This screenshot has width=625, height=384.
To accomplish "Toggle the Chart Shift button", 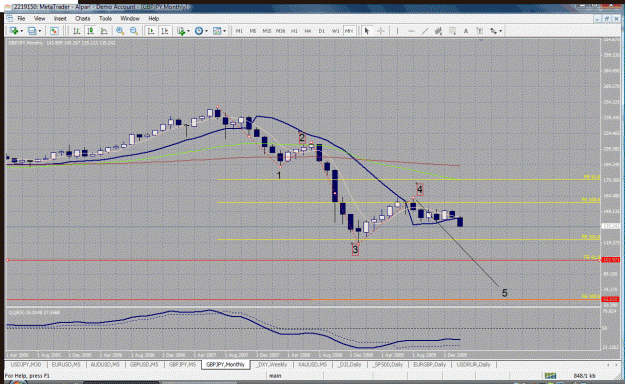I will click(x=164, y=31).
